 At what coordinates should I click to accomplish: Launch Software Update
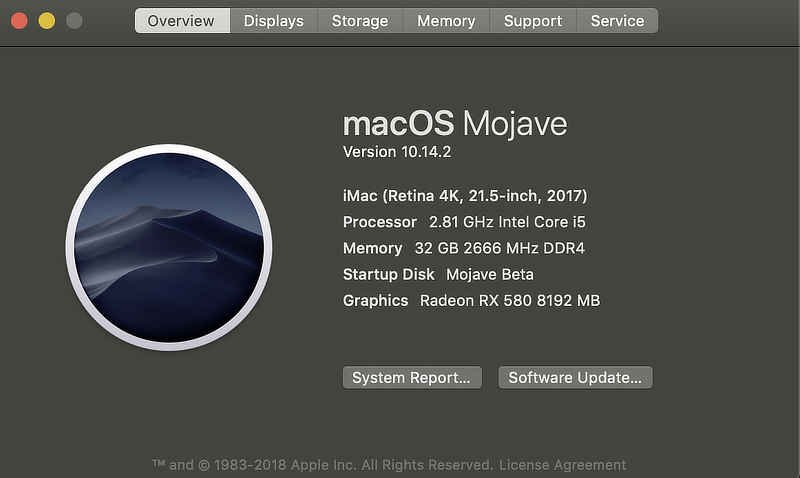(x=576, y=378)
